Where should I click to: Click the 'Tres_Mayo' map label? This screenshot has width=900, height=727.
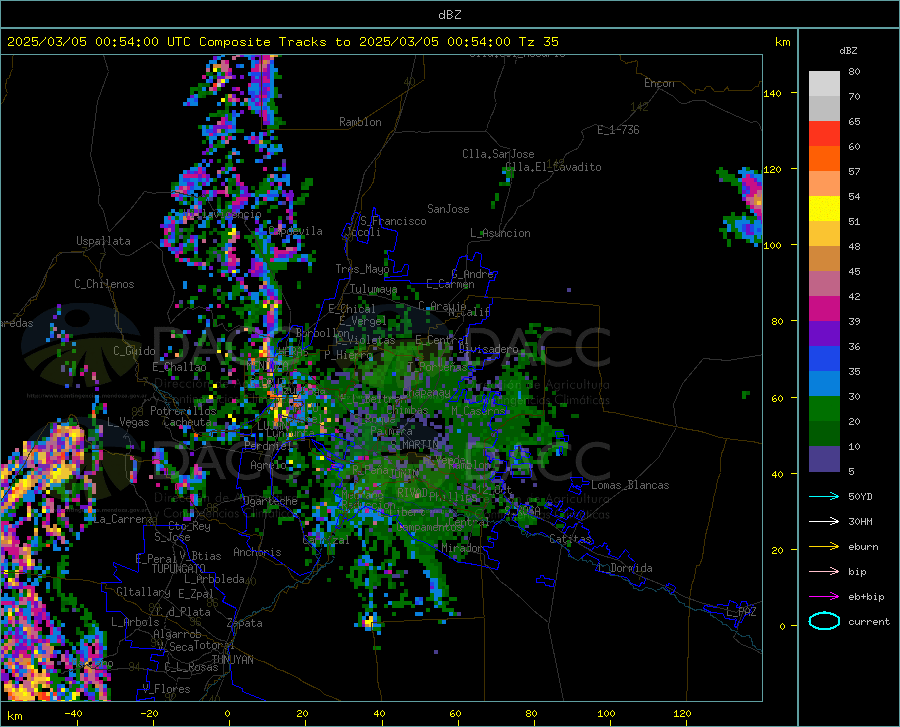[x=362, y=269]
